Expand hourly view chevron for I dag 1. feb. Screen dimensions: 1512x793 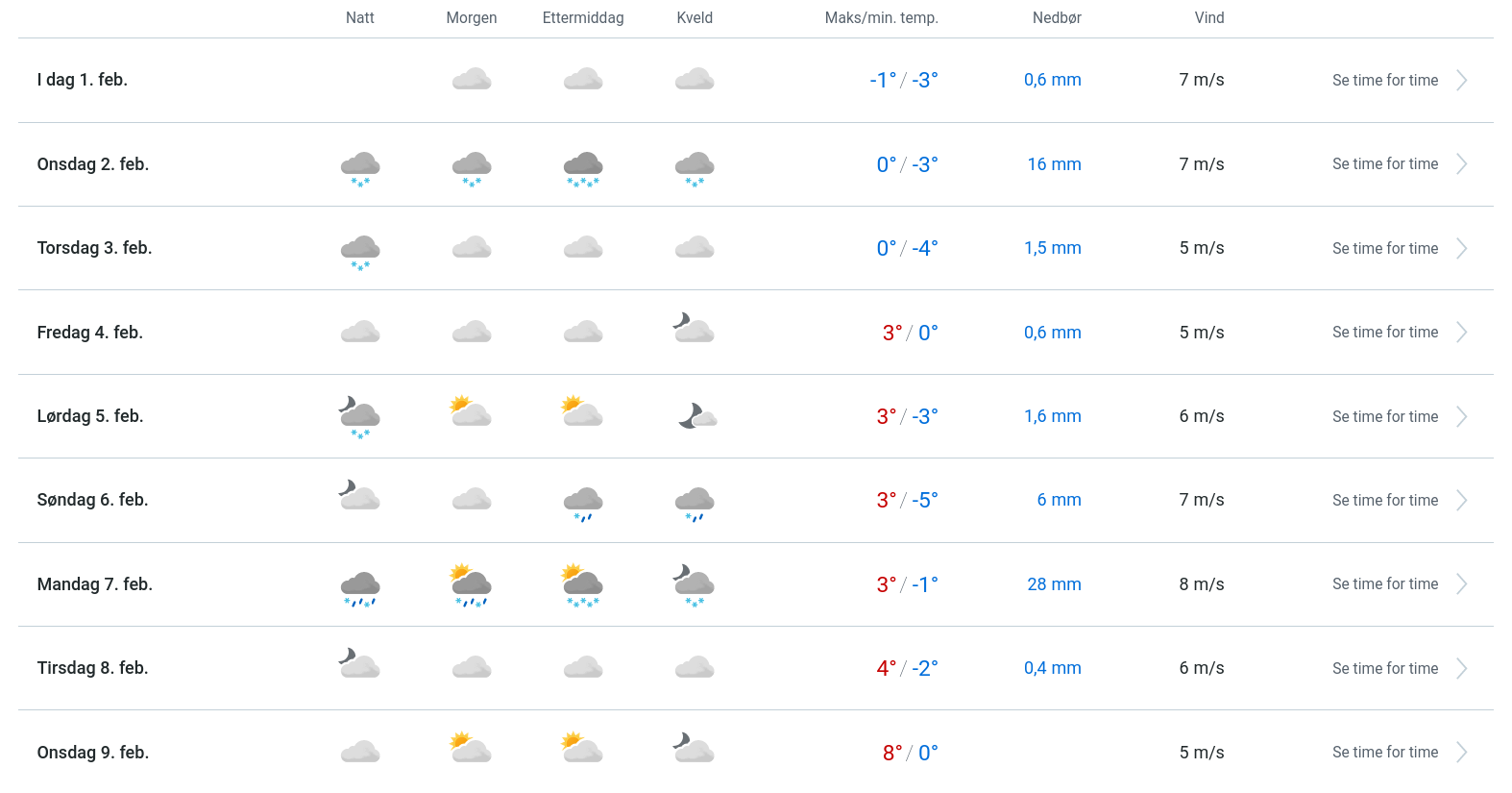[1461, 81]
